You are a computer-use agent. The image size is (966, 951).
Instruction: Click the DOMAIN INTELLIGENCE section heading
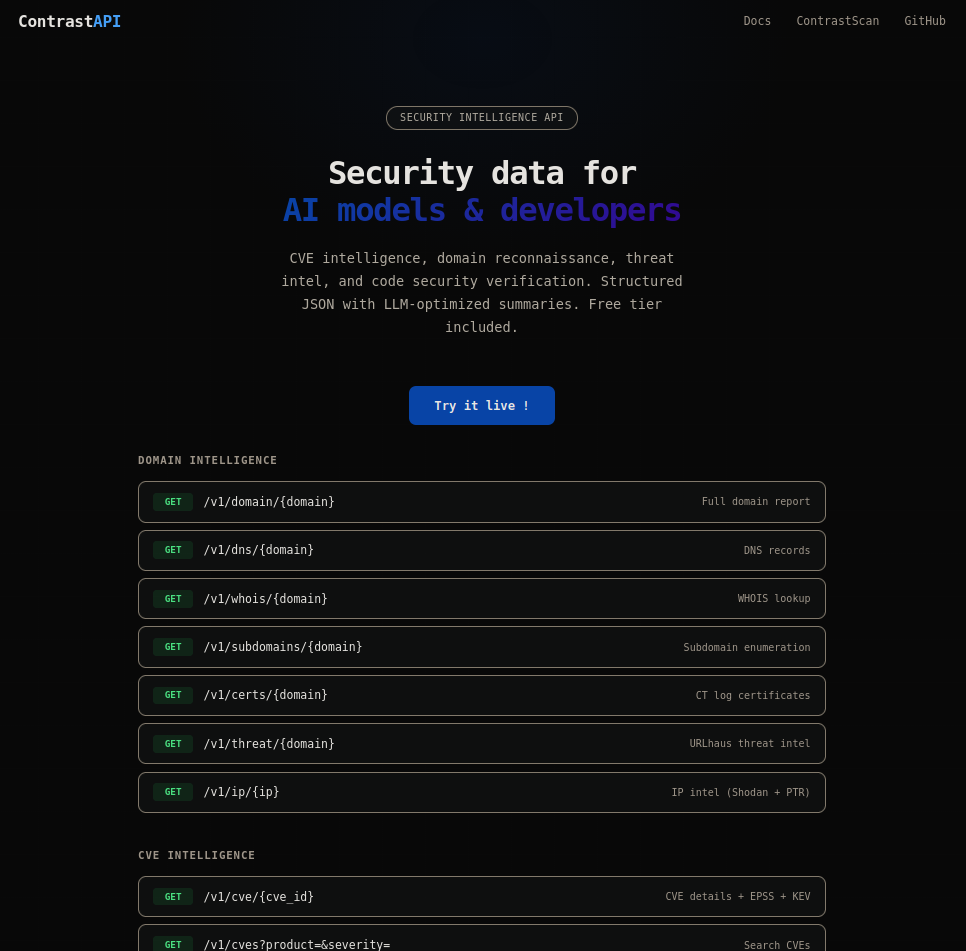coord(208,460)
